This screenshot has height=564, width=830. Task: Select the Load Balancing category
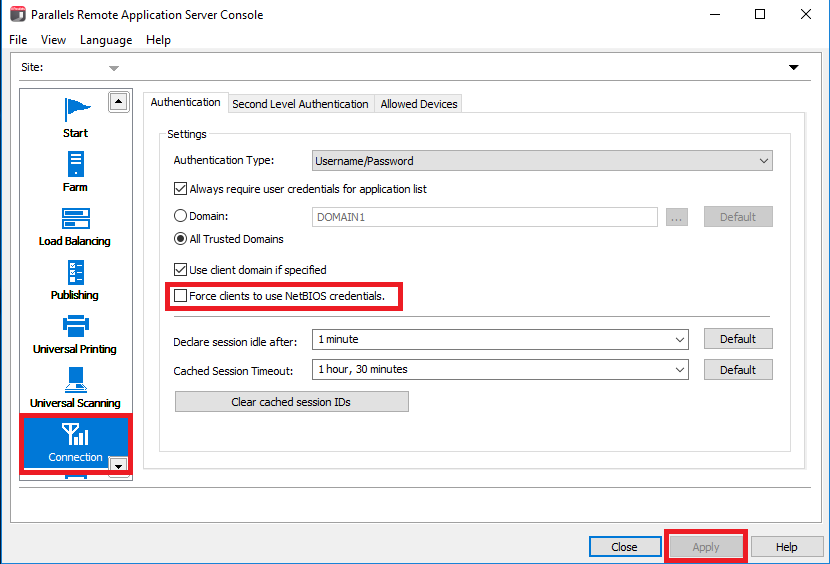click(x=75, y=227)
